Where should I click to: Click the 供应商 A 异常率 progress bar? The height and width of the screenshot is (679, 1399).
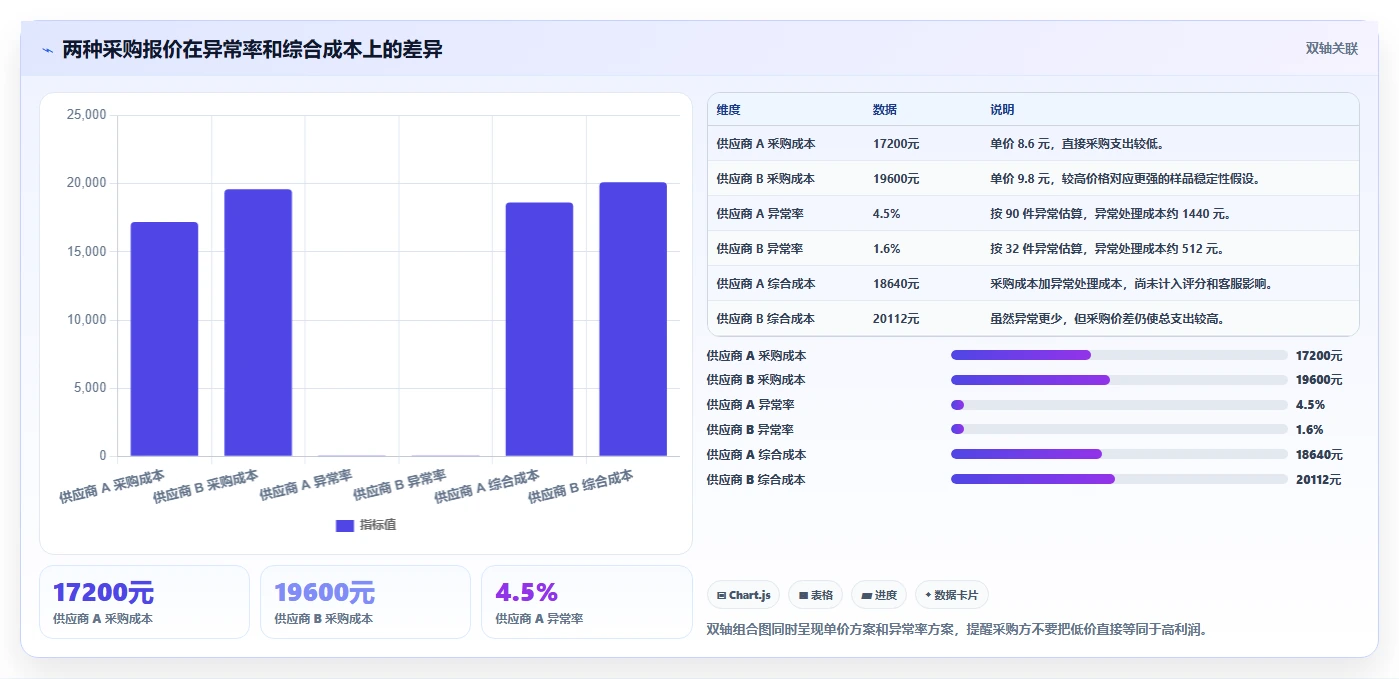(1119, 405)
